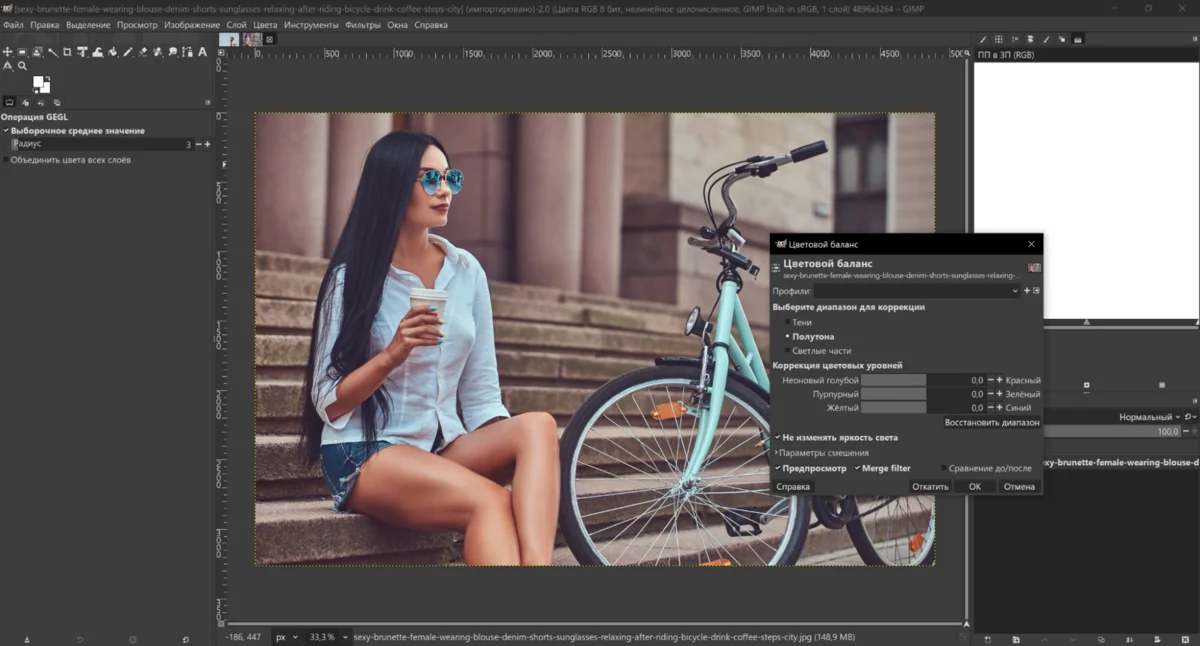The width and height of the screenshot is (1200, 646).
Task: Select the Eraser tool
Action: 143,52
